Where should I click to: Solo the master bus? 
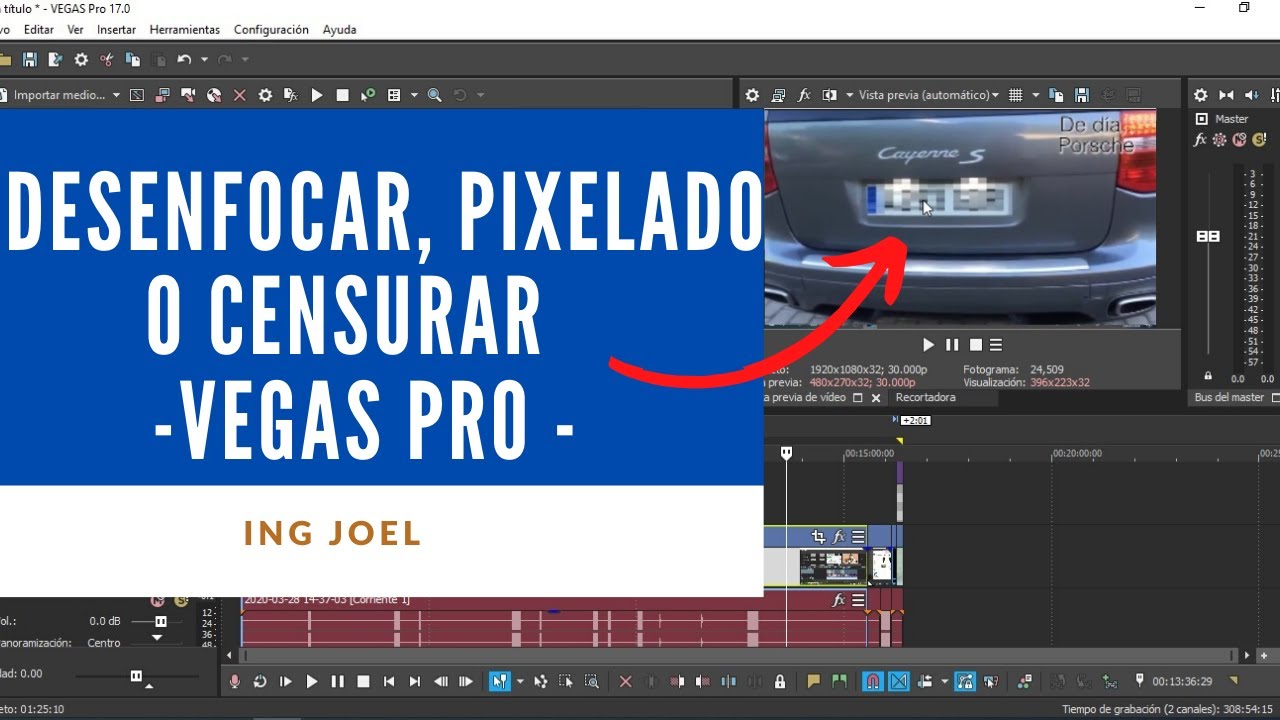[1258, 140]
